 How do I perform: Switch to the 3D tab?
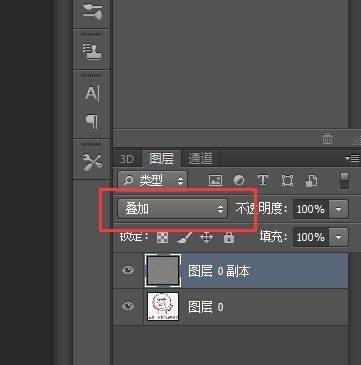point(127,159)
